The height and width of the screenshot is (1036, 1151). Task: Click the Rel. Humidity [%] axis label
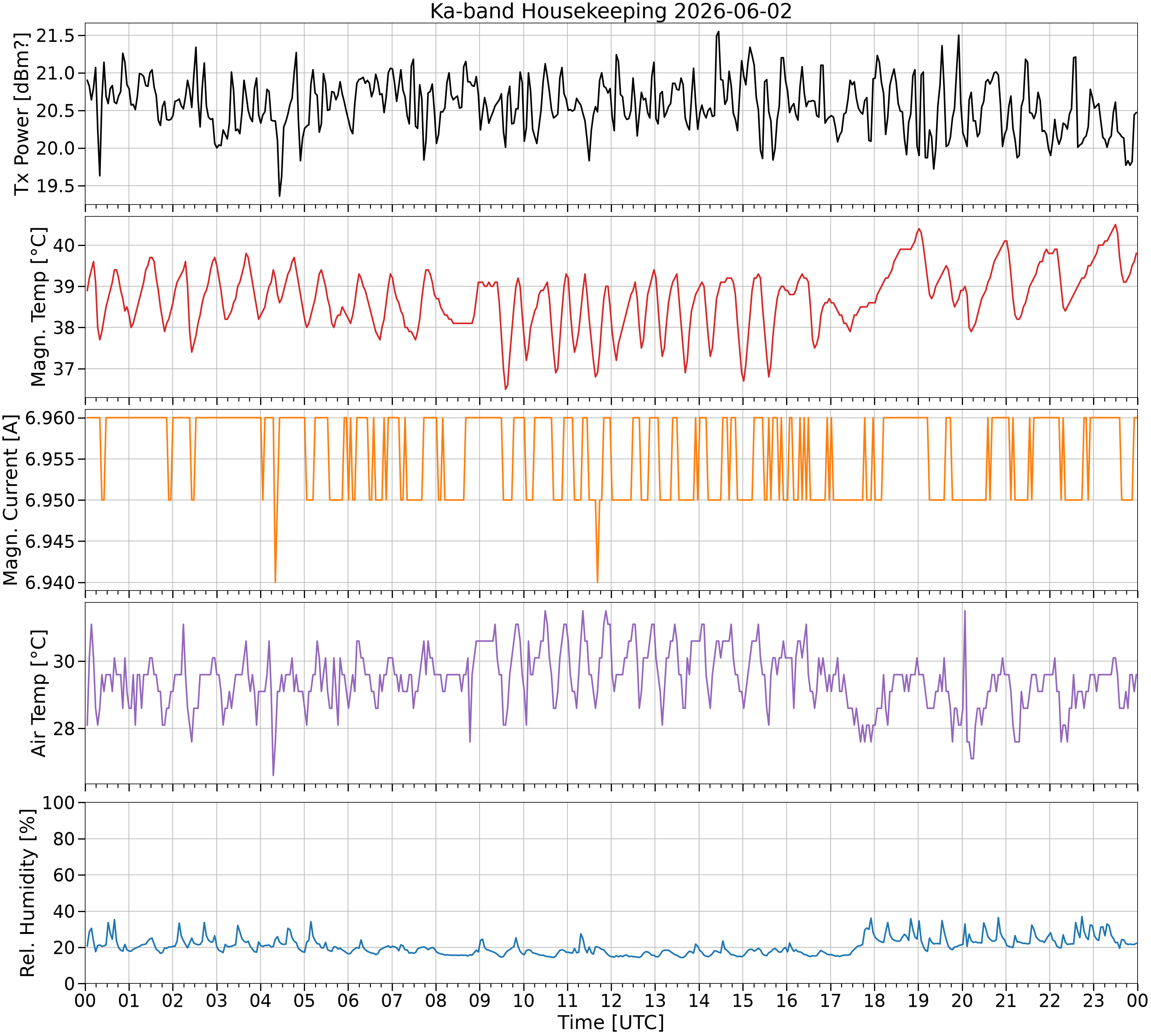pos(27,892)
